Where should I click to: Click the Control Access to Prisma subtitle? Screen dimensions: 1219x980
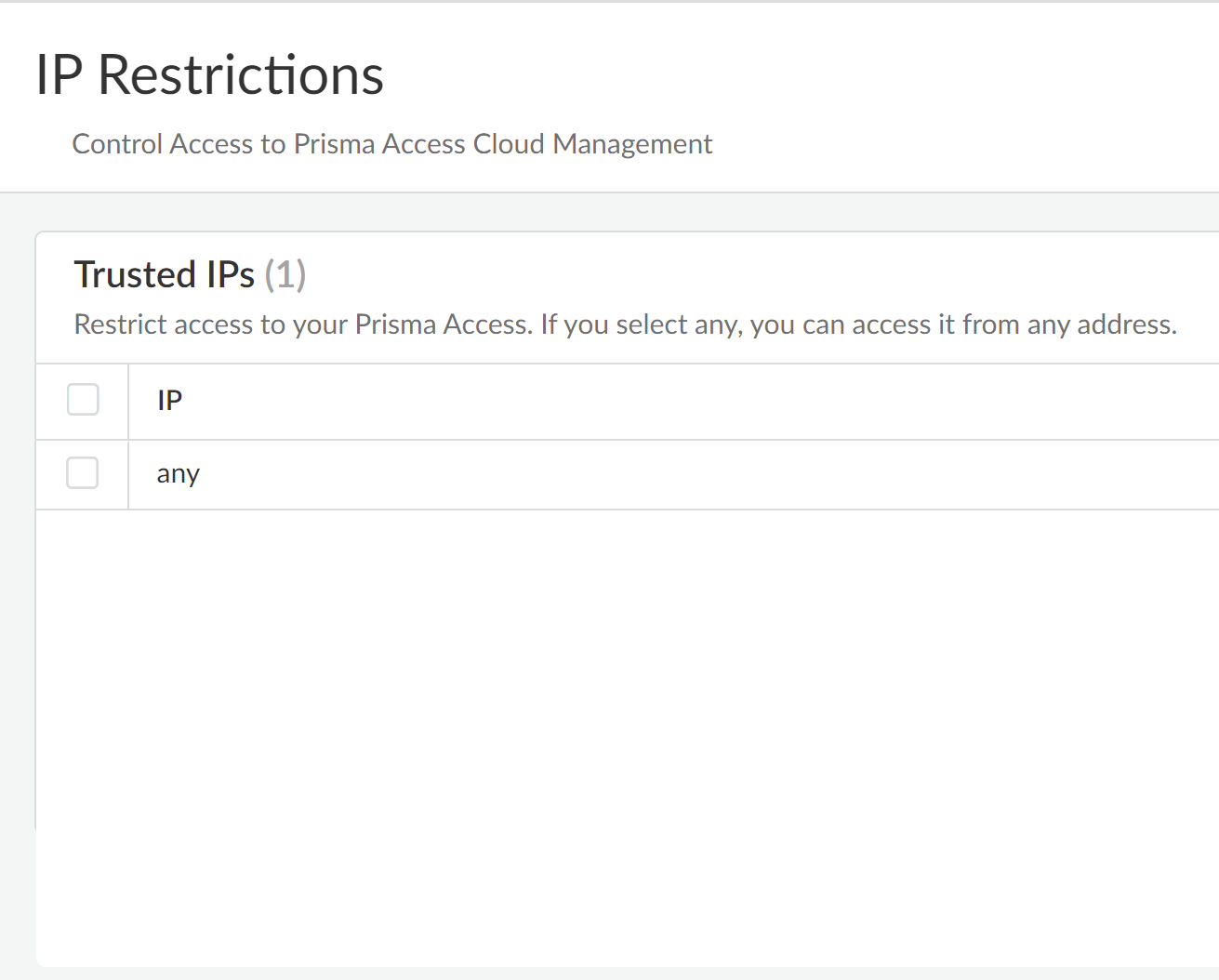pos(391,144)
